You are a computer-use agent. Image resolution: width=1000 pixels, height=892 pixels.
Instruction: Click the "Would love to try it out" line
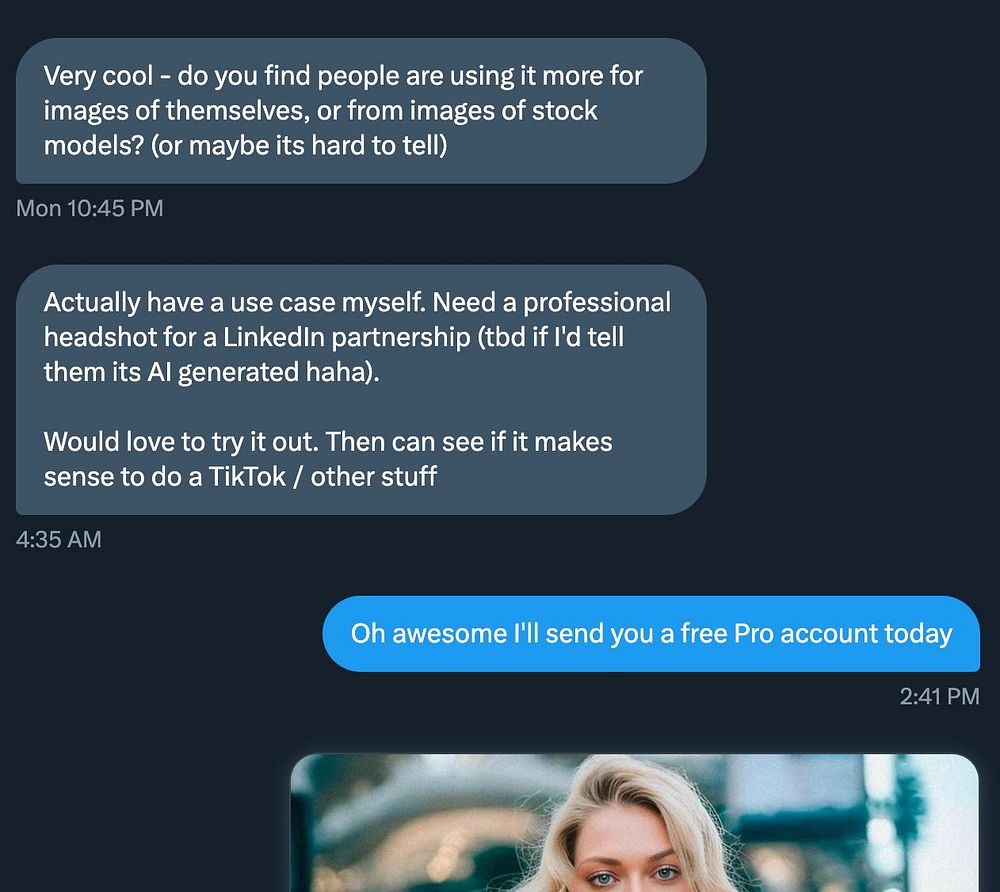pos(180,441)
